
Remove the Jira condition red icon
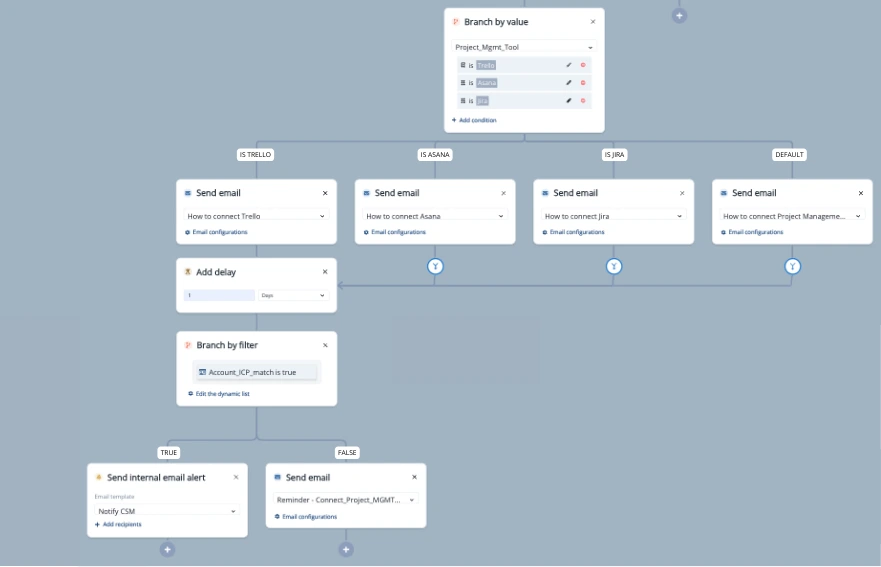pyautogui.click(x=583, y=101)
